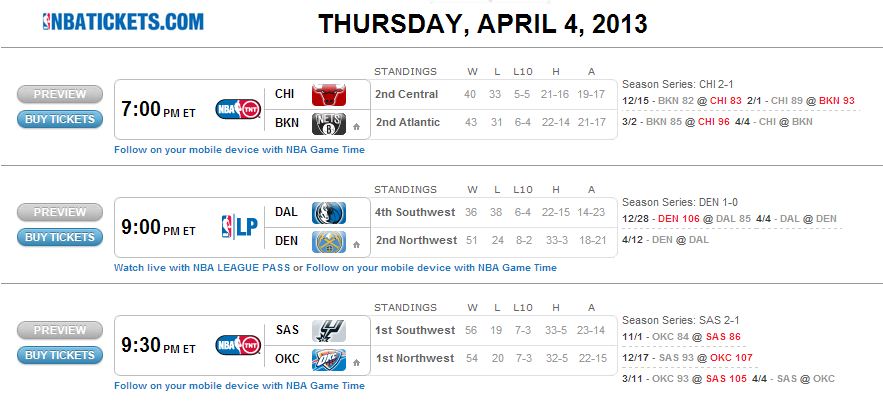Click the NBATickets.com logo
Image resolution: width=883 pixels, height=405 pixels.
[x=123, y=21]
